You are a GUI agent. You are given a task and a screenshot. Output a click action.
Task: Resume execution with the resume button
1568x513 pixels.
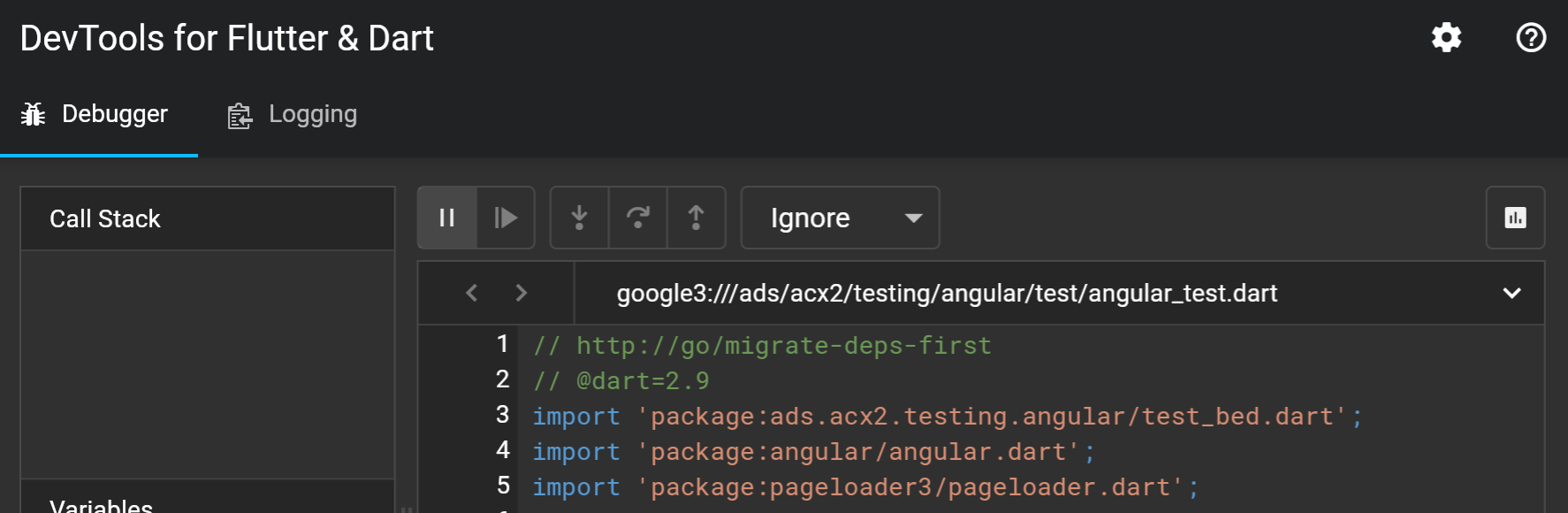506,218
